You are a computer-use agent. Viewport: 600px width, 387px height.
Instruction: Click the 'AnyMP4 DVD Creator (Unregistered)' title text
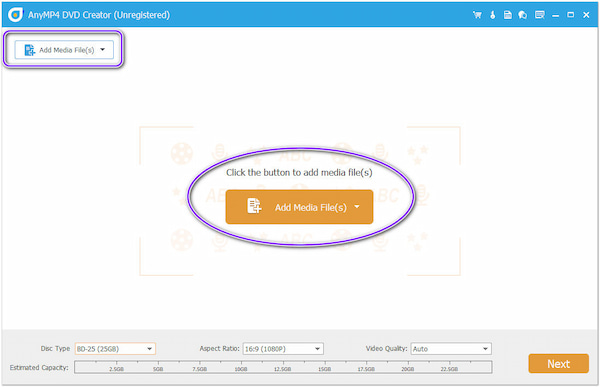coord(99,15)
